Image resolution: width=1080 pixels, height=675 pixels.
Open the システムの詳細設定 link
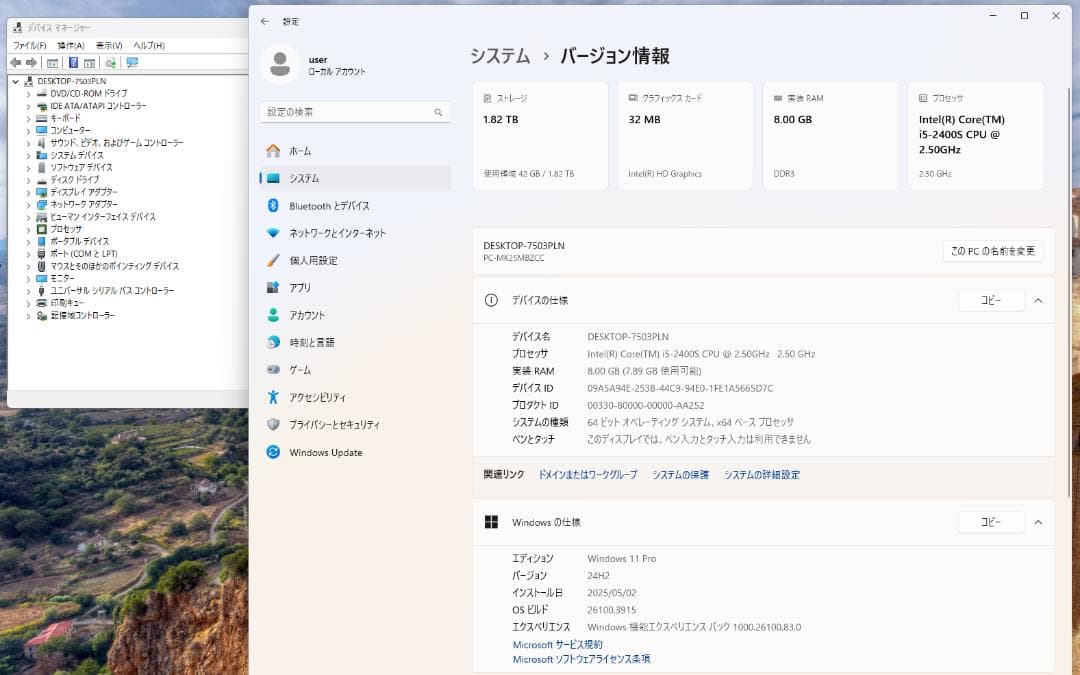(x=763, y=475)
